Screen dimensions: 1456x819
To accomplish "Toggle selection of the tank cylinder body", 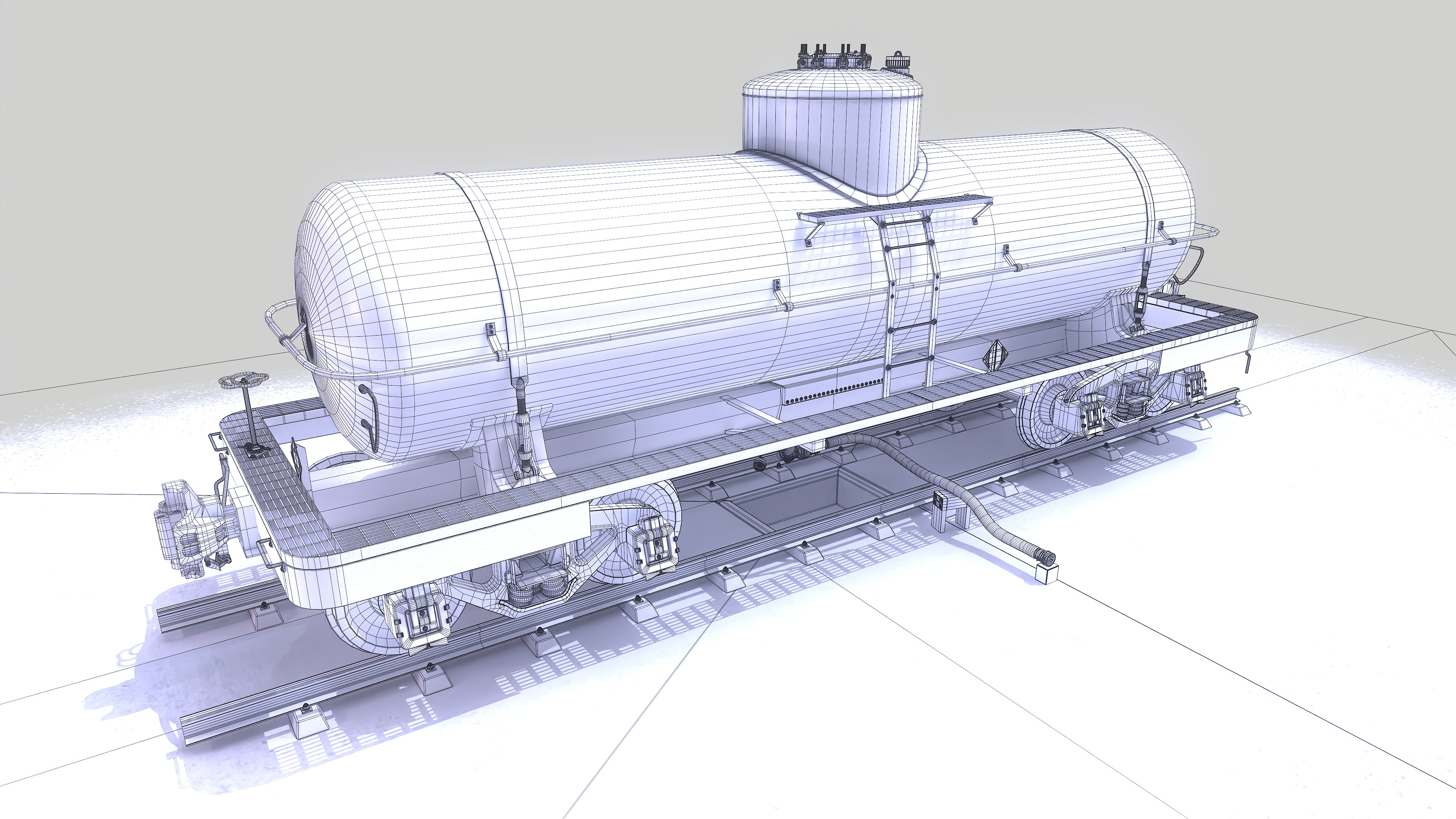I will [622, 254].
